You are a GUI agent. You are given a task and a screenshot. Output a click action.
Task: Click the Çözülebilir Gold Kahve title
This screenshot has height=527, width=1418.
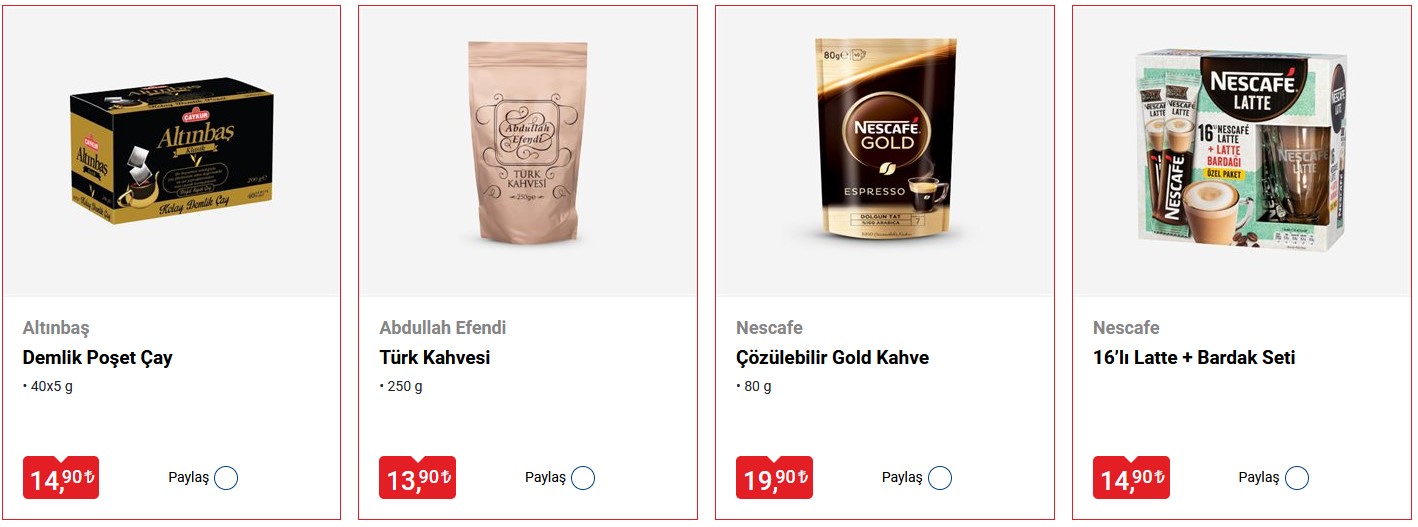click(833, 358)
